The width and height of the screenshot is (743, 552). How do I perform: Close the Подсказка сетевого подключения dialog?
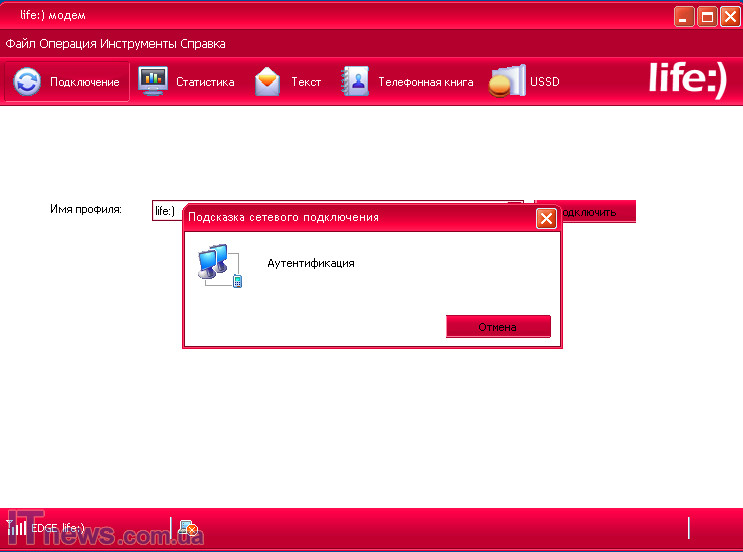(546, 218)
